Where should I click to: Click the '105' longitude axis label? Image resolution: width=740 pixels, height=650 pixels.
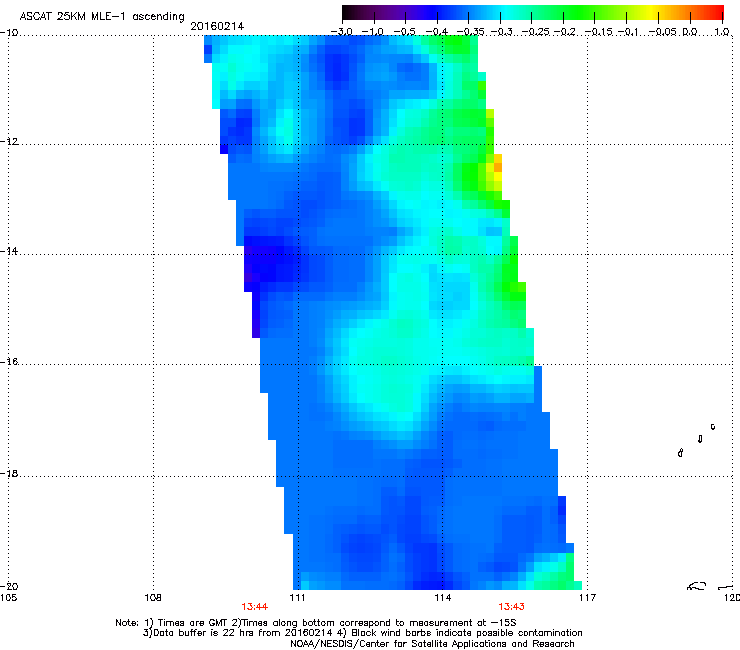8,598
